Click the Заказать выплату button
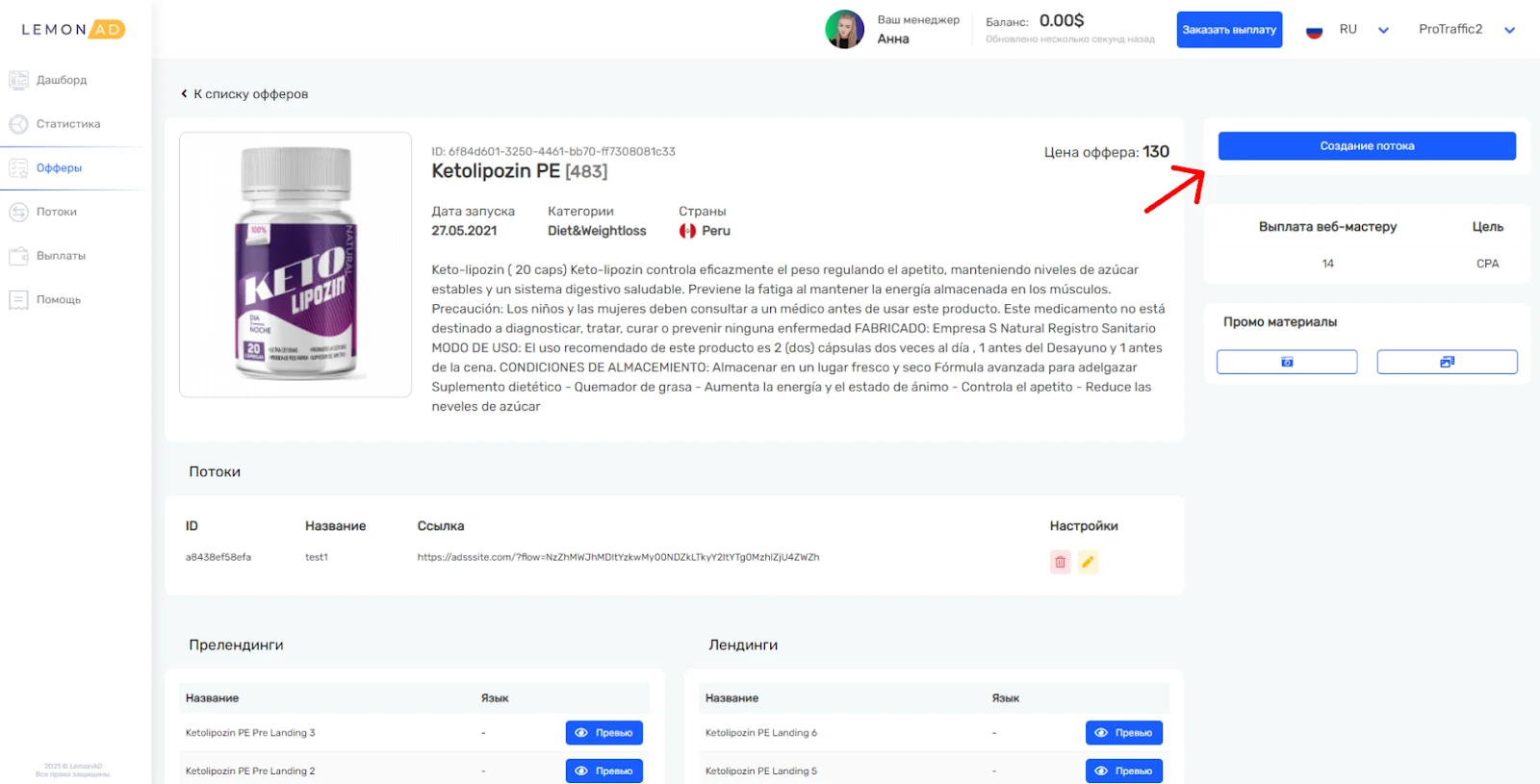Image resolution: width=1540 pixels, height=784 pixels. pos(1229,30)
